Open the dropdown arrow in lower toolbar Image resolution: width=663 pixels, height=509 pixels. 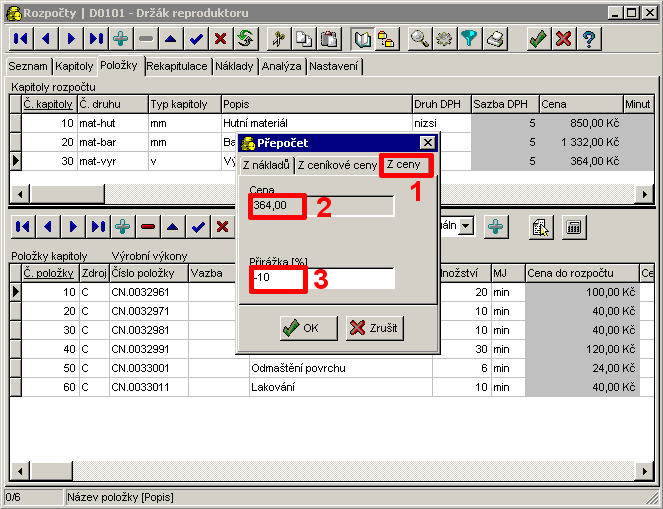(x=466, y=227)
